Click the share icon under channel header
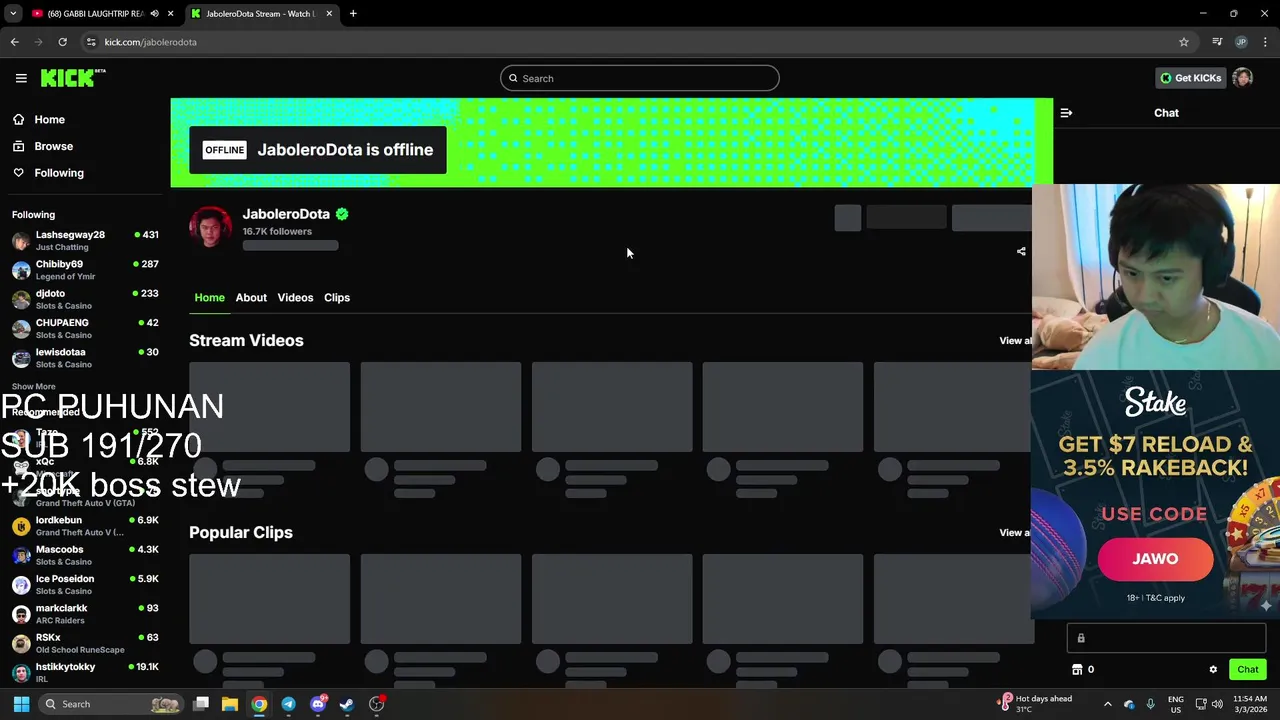Viewport: 1280px width, 720px height. (1021, 252)
